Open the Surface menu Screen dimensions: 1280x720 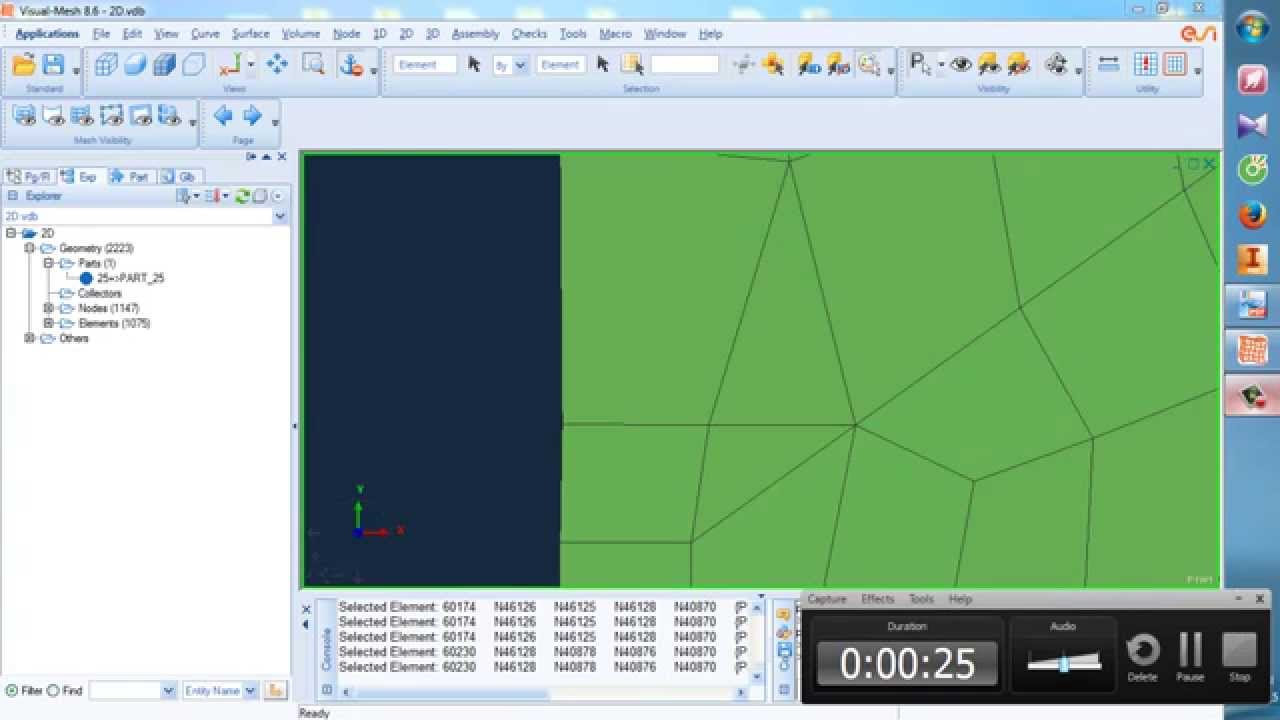[251, 33]
